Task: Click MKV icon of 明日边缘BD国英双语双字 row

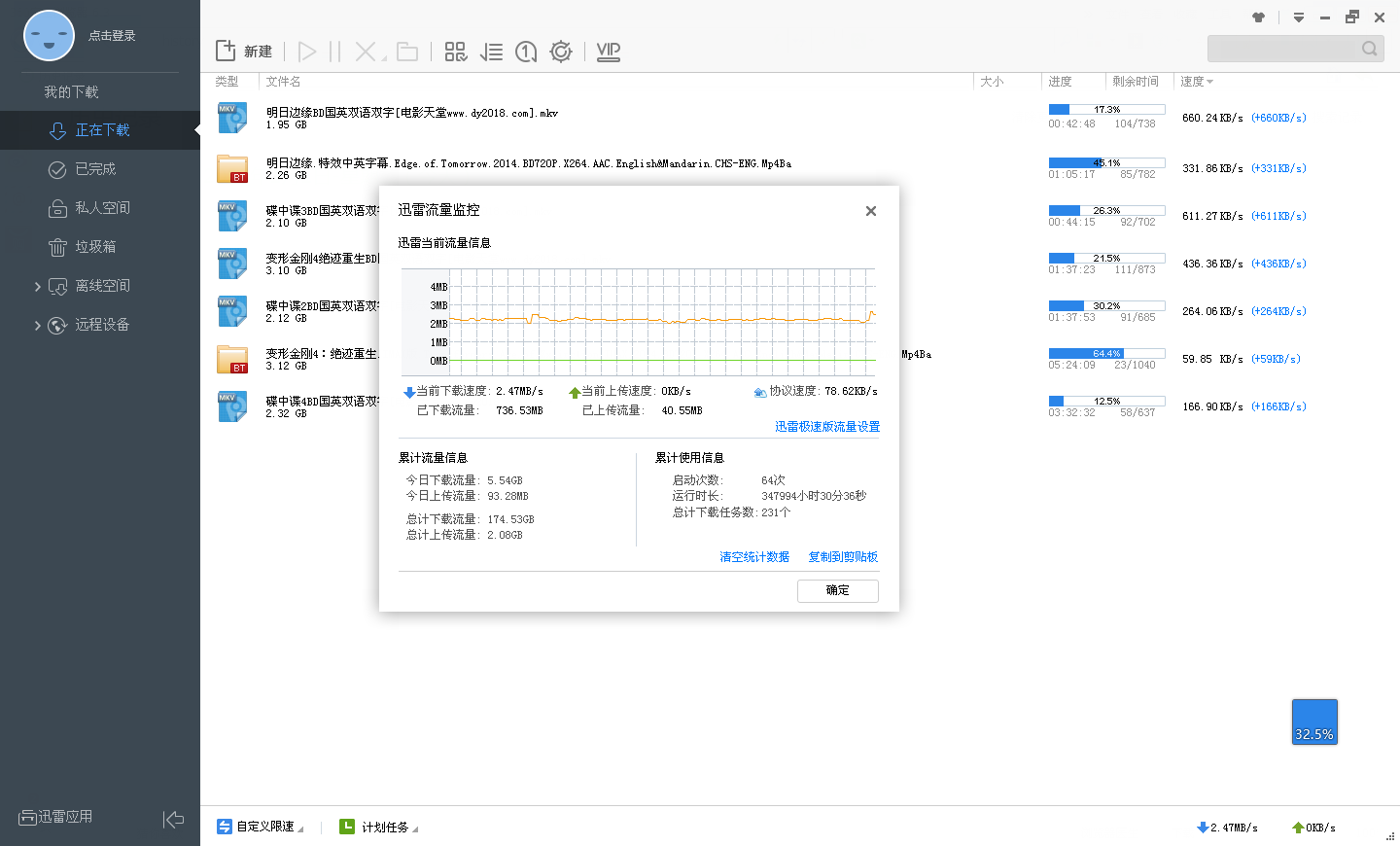Action: click(x=232, y=118)
